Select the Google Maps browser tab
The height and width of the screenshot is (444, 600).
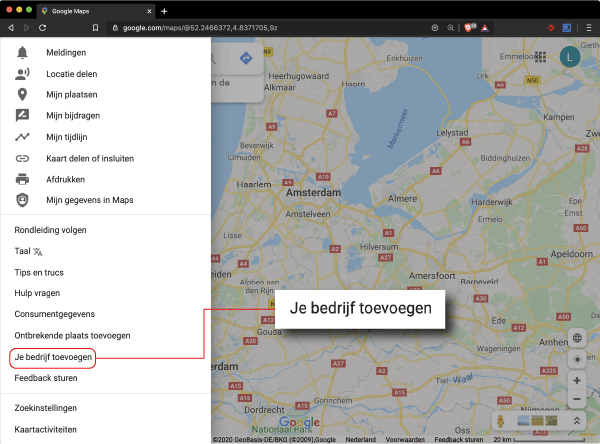(96, 11)
